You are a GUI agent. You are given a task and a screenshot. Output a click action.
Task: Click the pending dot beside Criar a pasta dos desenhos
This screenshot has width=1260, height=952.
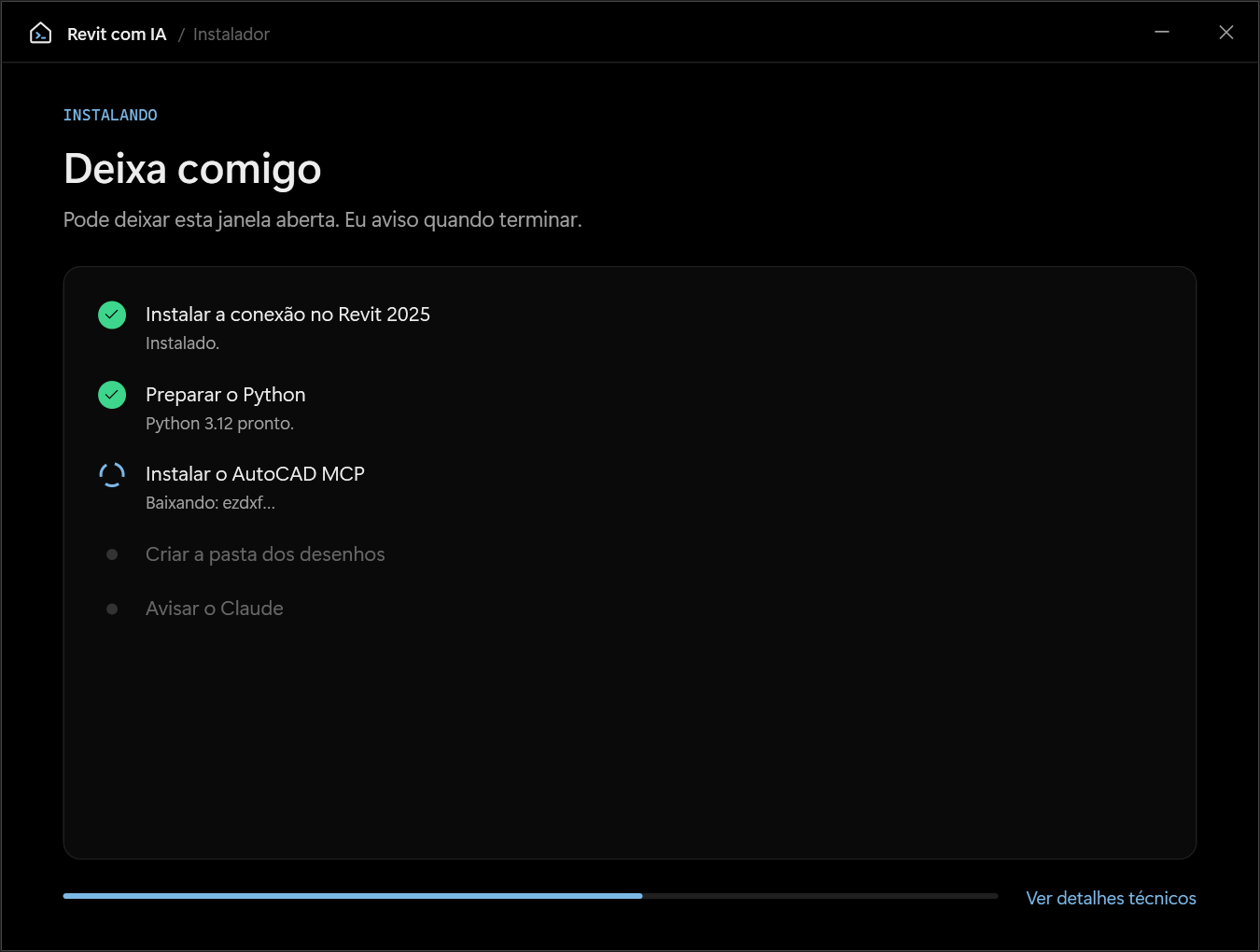112,554
